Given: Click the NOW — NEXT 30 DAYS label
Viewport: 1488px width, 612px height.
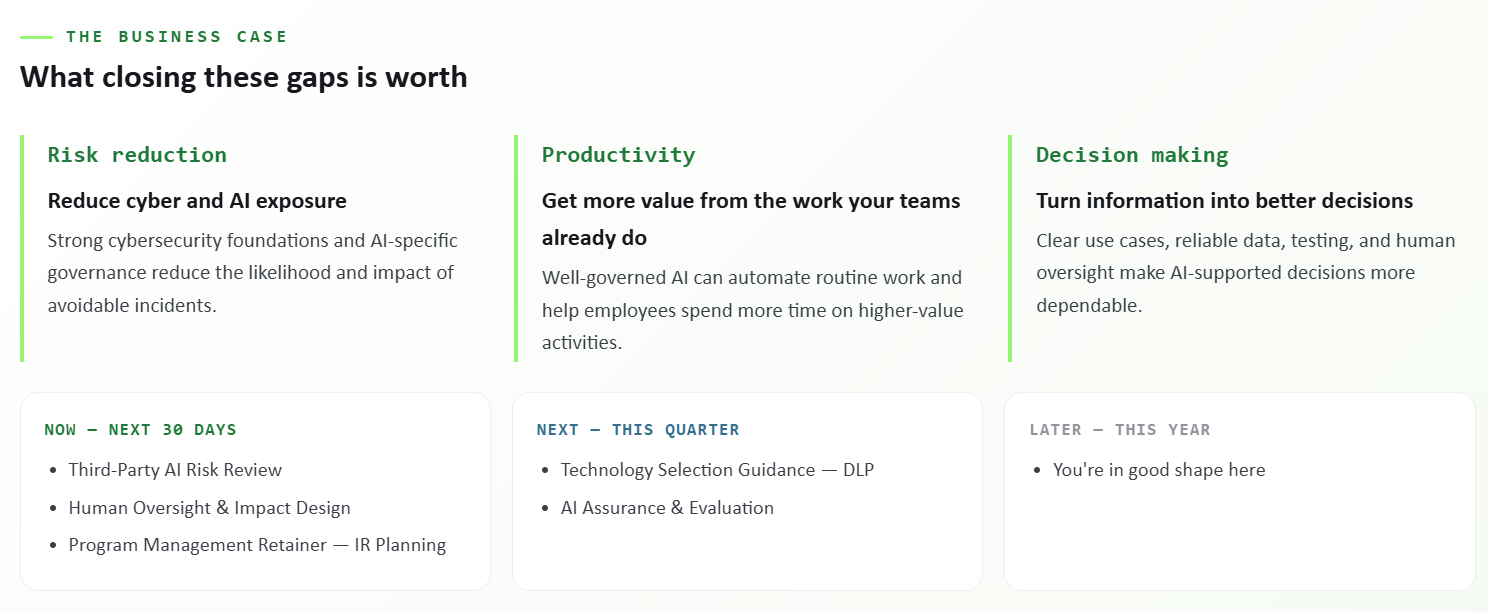Looking at the screenshot, I should 140,430.
